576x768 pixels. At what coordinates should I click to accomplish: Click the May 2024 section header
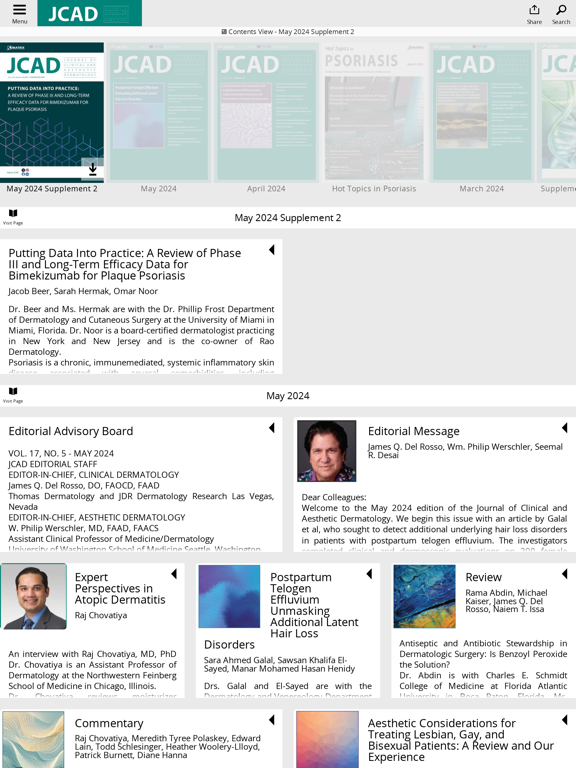pos(288,396)
